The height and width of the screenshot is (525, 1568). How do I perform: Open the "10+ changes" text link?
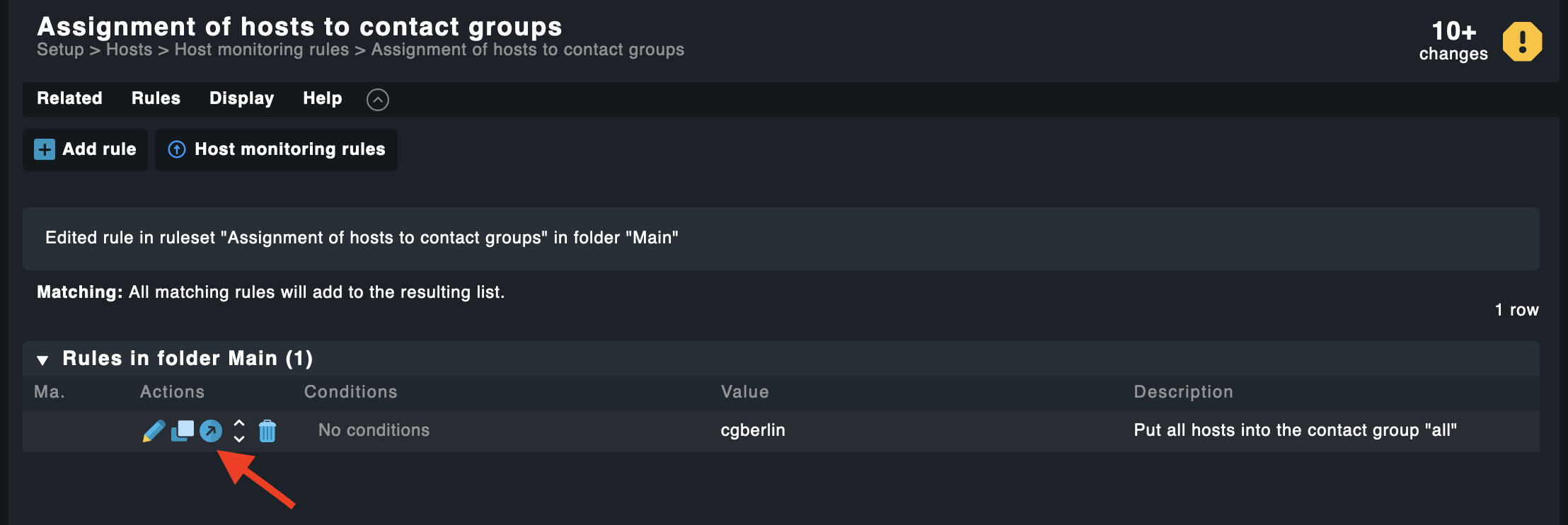(1453, 41)
